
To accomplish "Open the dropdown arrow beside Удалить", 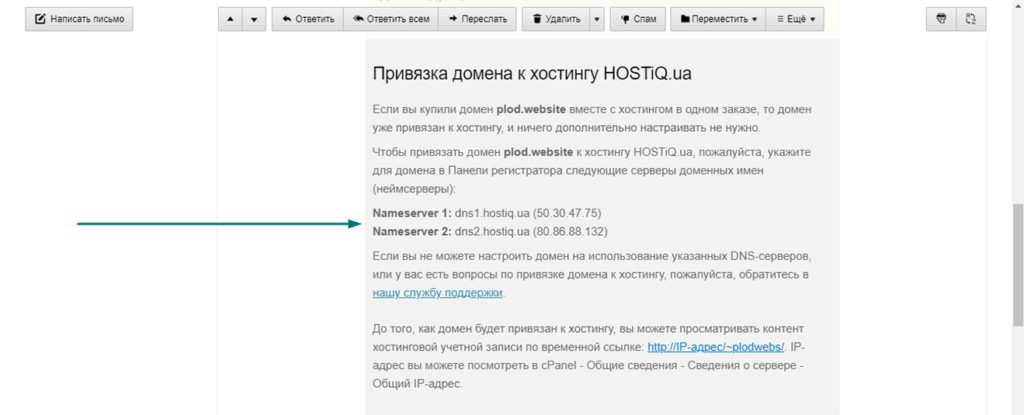I will point(597,19).
